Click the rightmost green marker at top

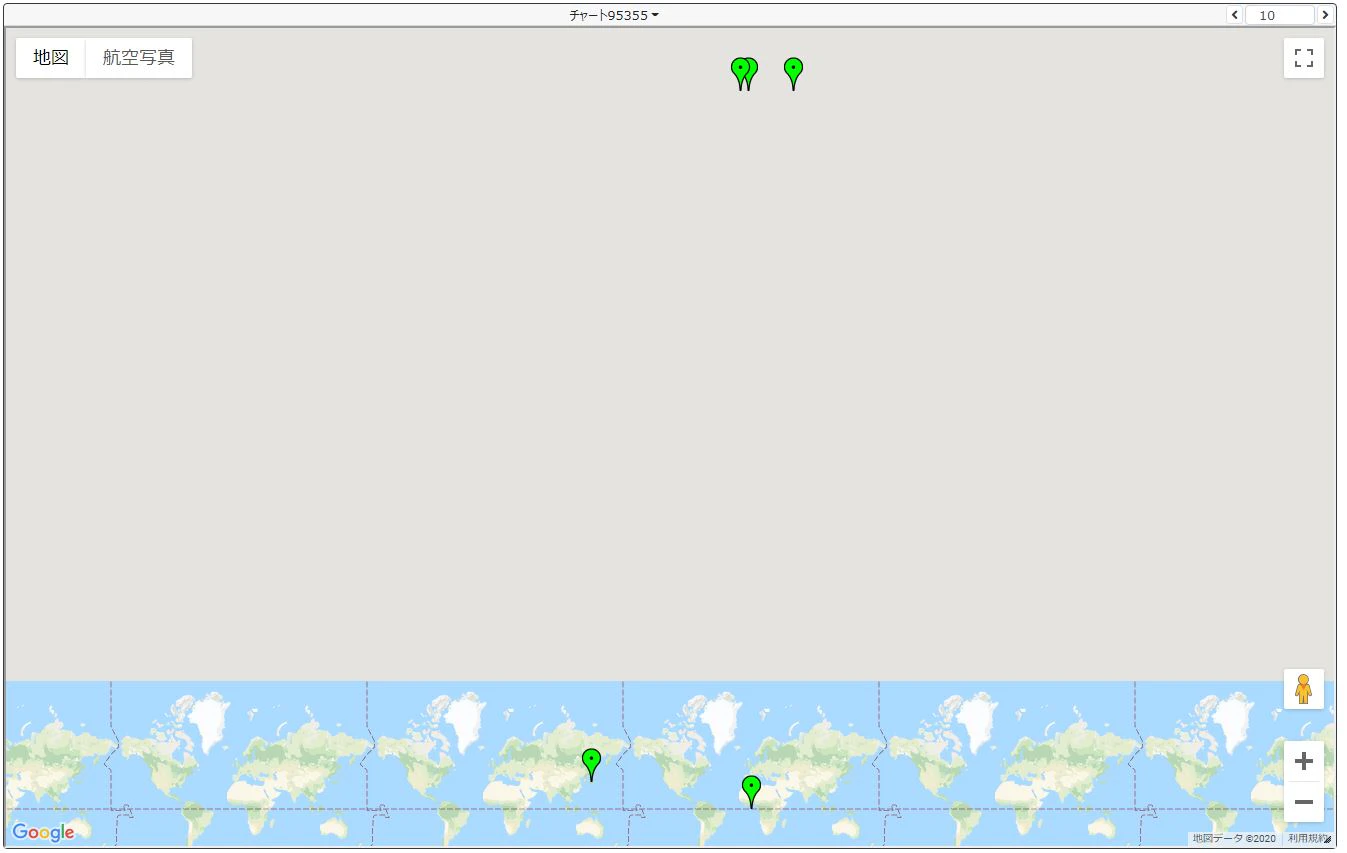793,73
